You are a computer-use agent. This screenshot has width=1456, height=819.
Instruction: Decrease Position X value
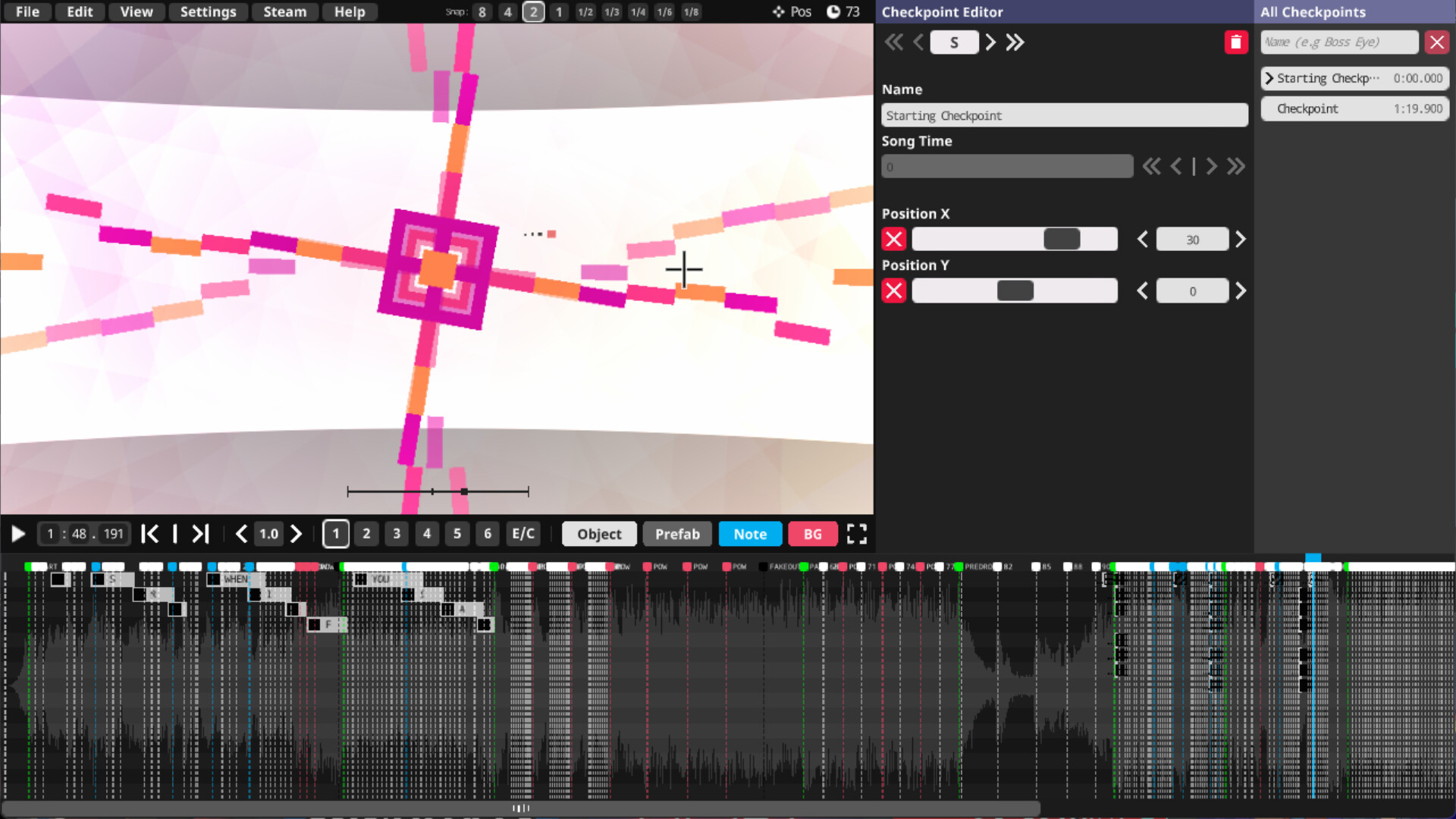1143,240
